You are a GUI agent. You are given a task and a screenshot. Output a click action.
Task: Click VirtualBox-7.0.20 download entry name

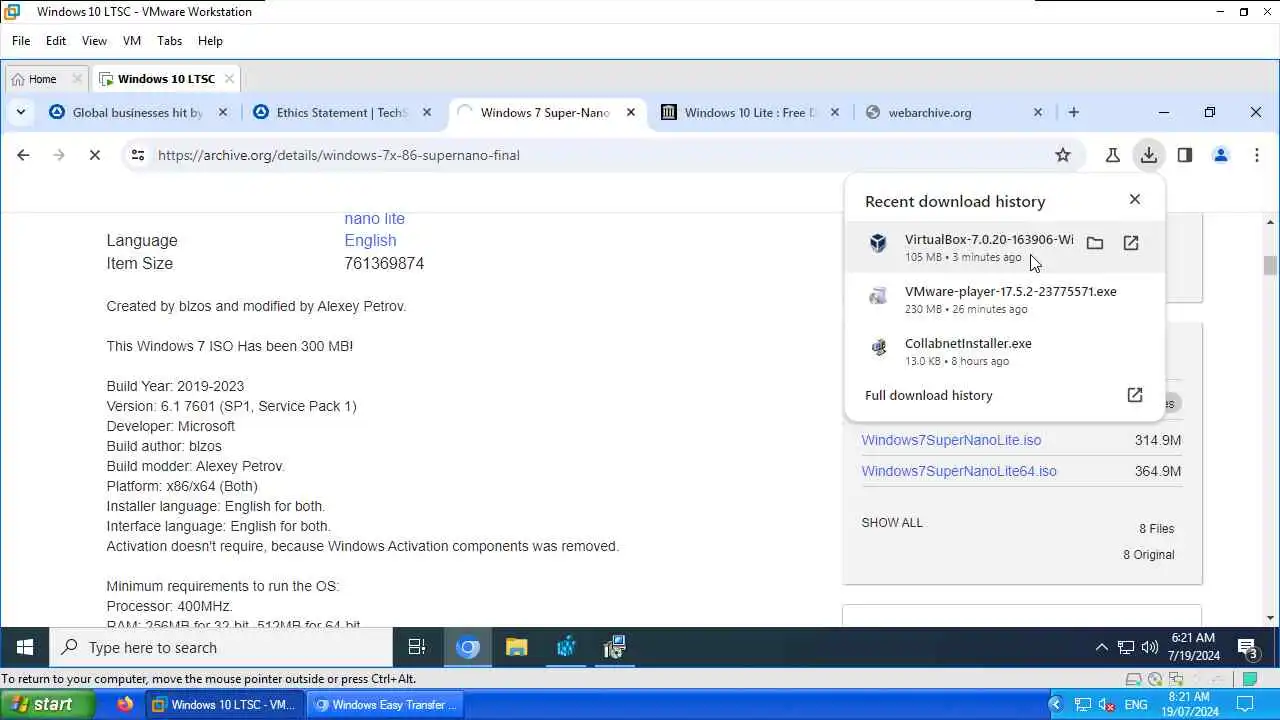[x=989, y=240]
